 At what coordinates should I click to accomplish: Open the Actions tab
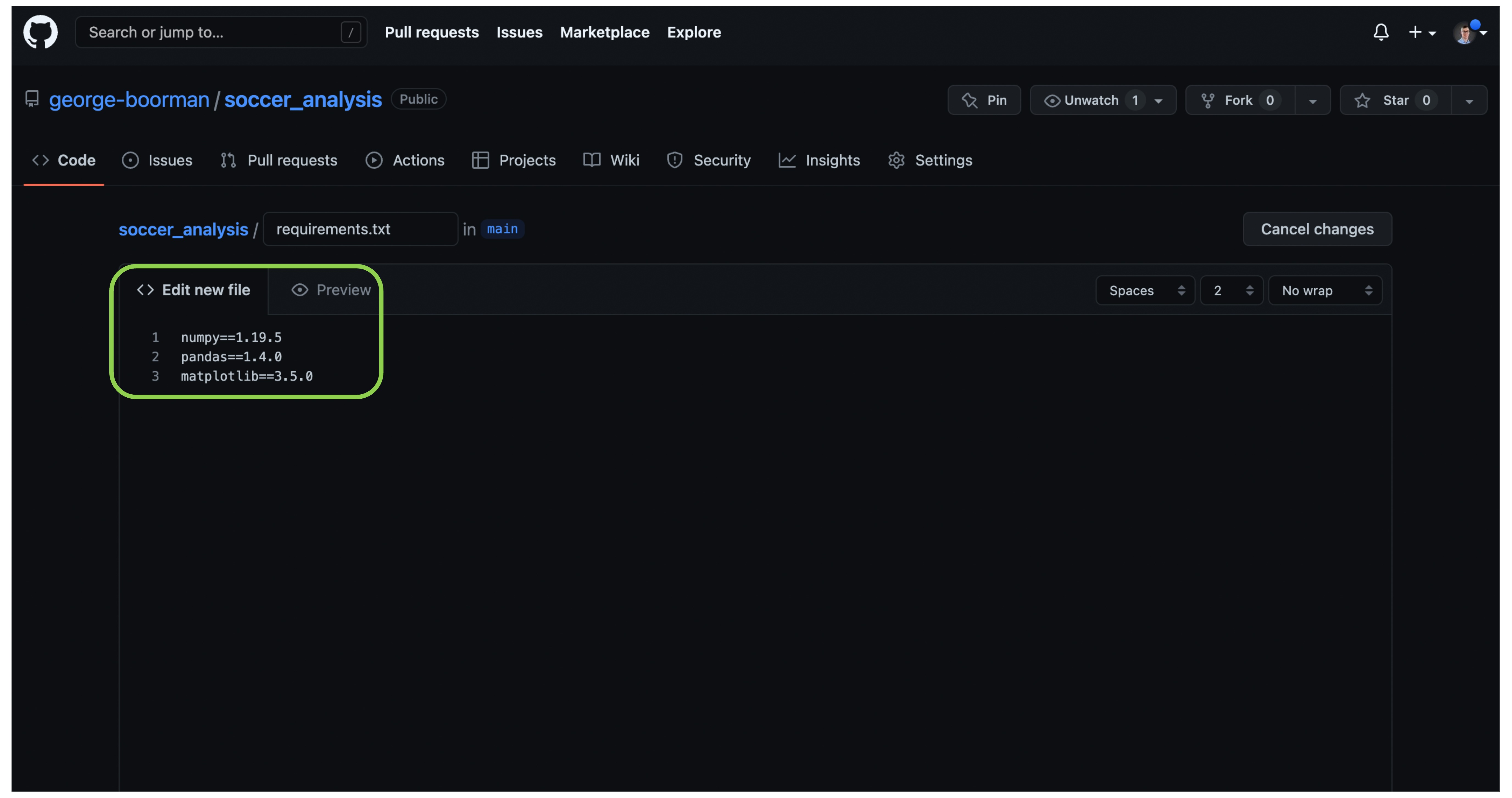coord(405,160)
